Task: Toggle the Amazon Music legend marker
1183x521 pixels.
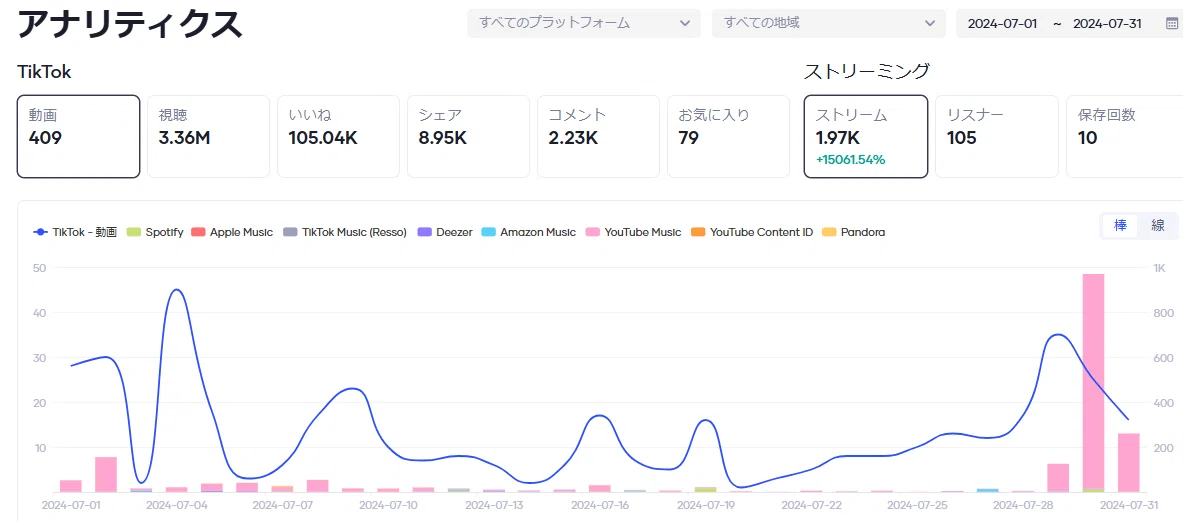Action: pyautogui.click(x=488, y=232)
